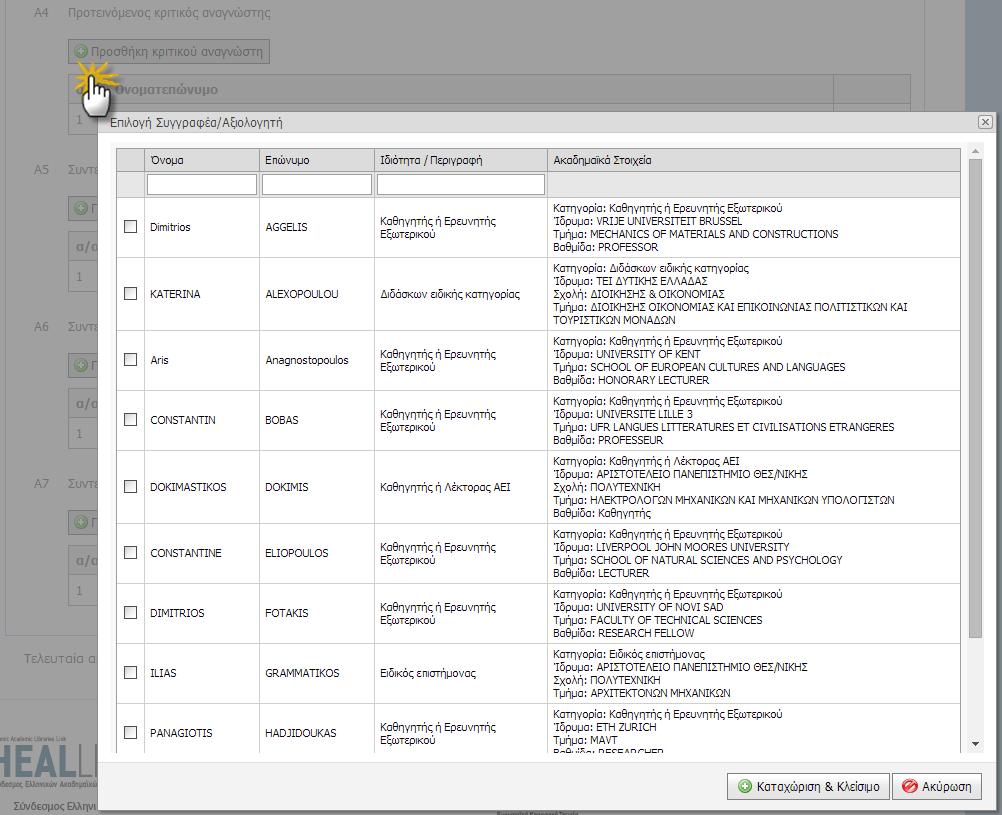Click the Βαθμίδα: PROFESSEUR line
Screen dimensions: 1002x815
pyautogui.click(x=608, y=440)
